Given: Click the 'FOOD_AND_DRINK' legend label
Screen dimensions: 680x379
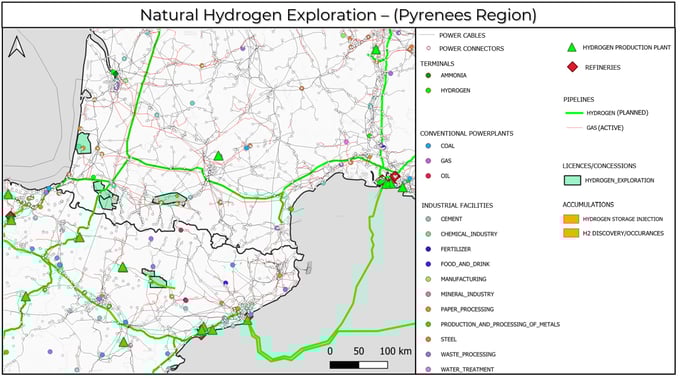Looking at the screenshot, I should [x=465, y=264].
